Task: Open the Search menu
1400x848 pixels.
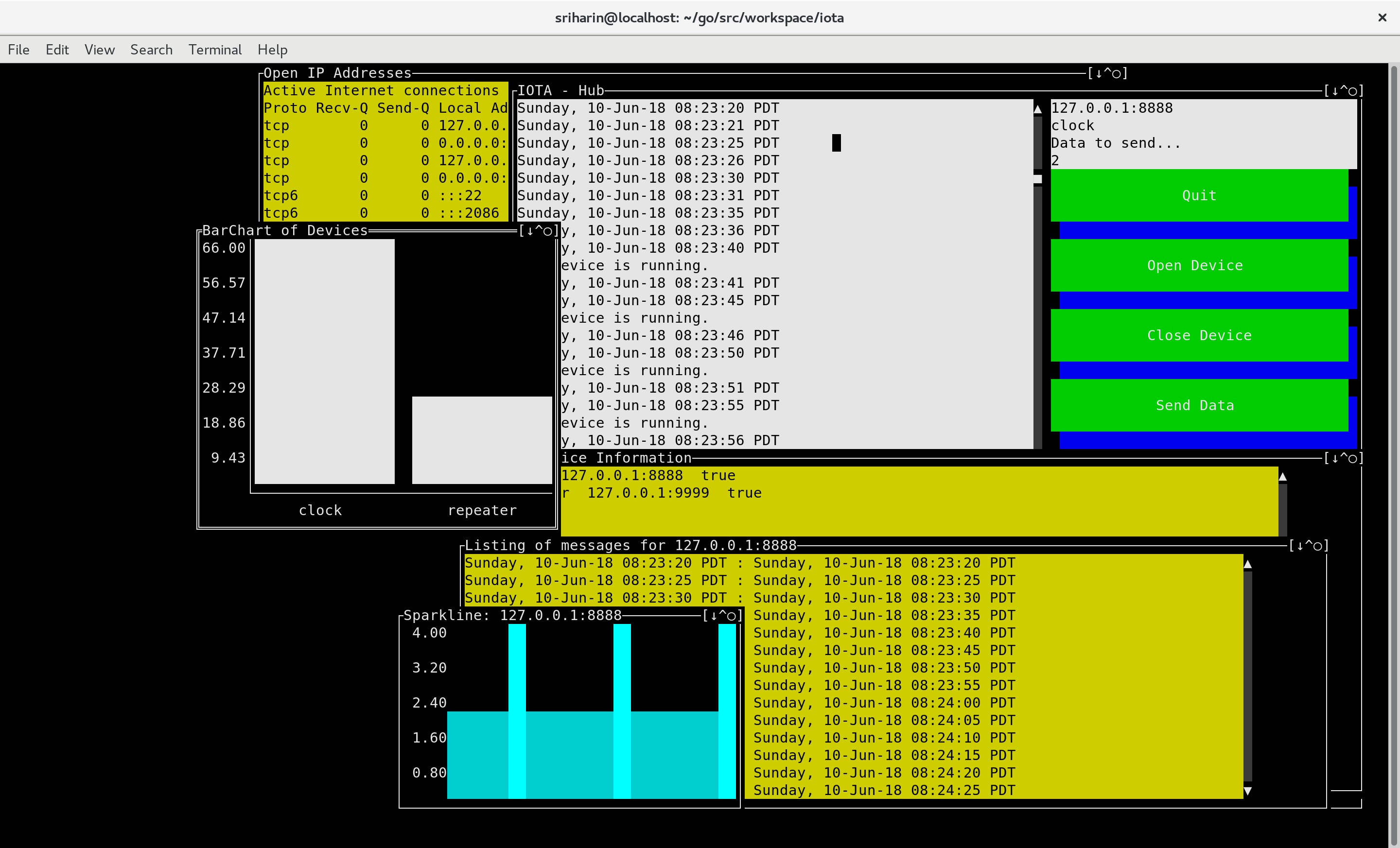Action: coord(151,50)
